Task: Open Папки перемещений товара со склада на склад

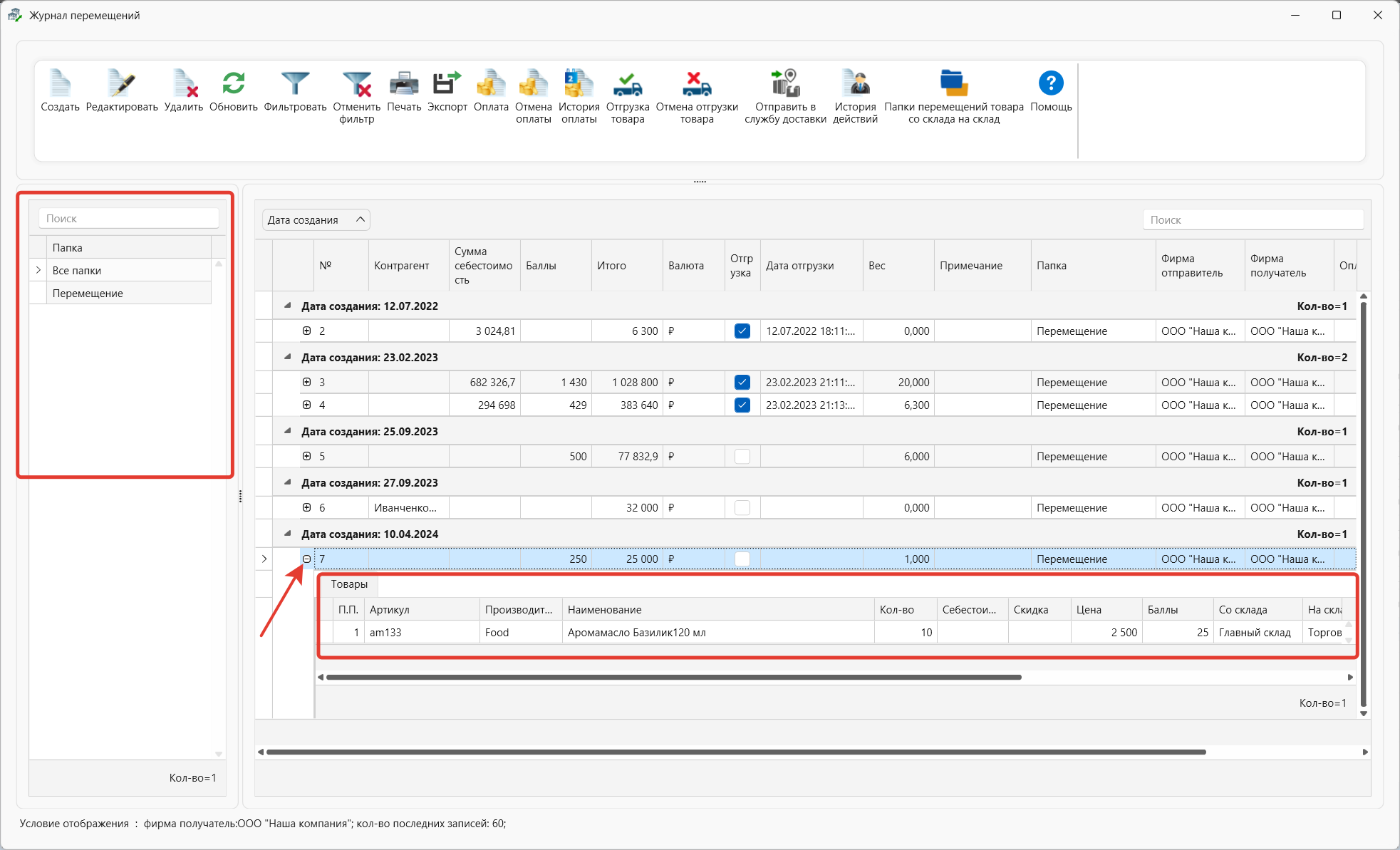Action: click(x=954, y=84)
